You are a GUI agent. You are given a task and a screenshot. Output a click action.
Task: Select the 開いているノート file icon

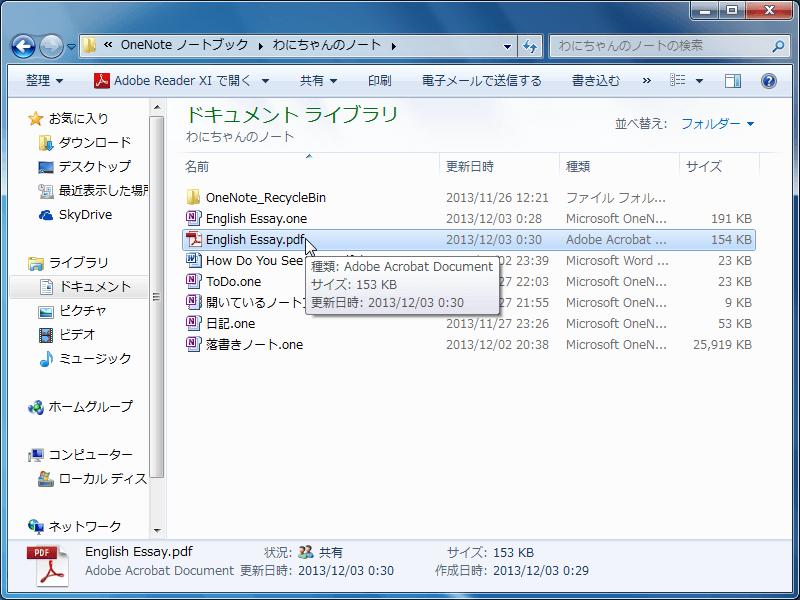click(193, 302)
